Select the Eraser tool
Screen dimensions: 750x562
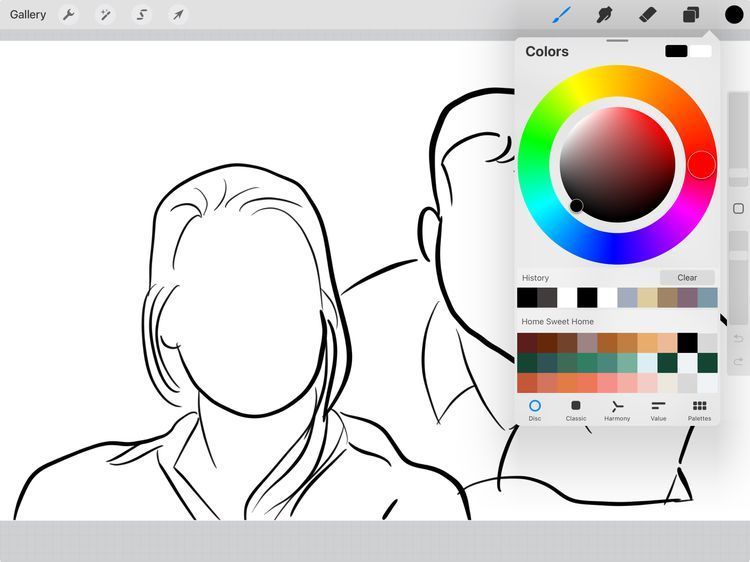647,15
